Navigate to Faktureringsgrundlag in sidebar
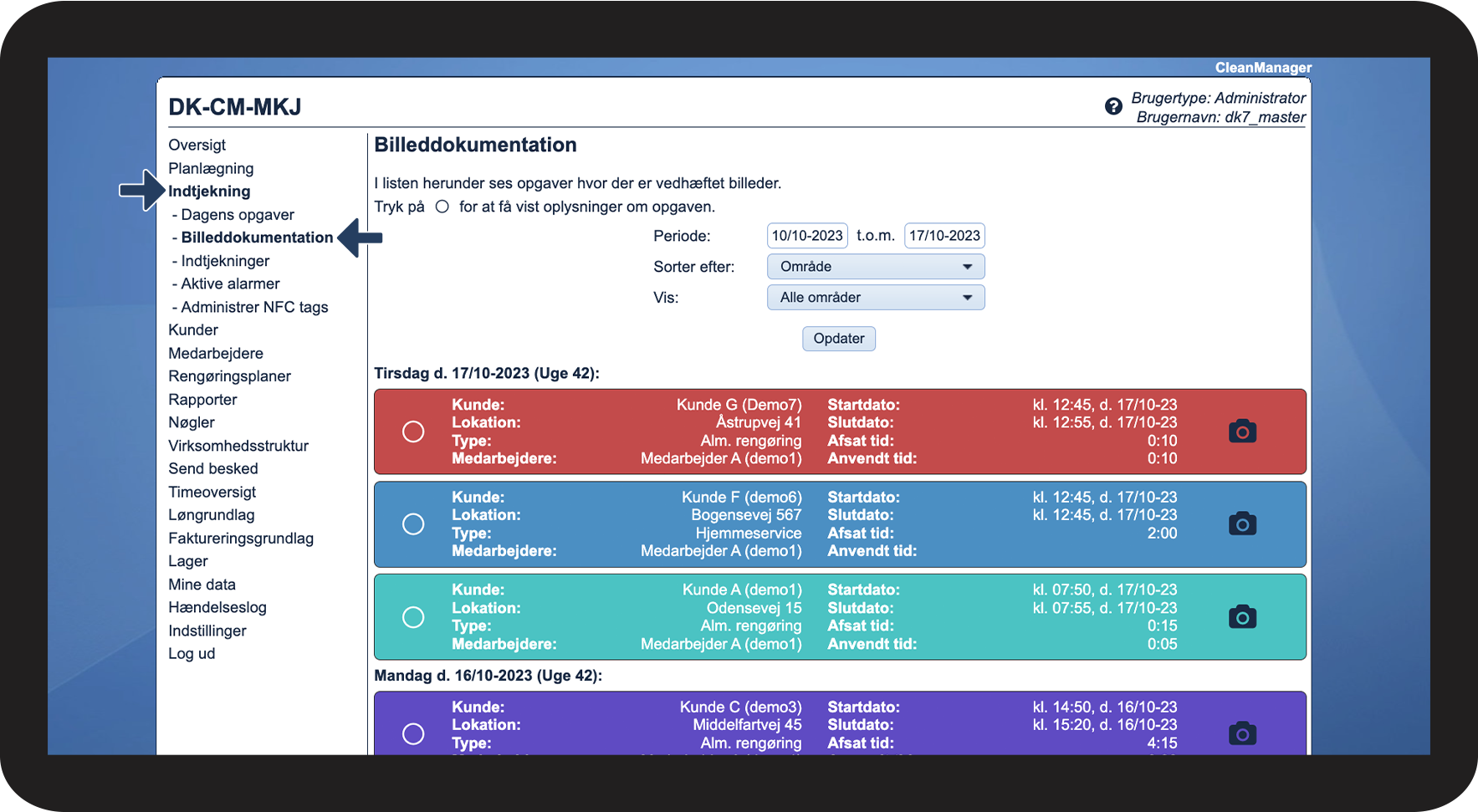Image resolution: width=1478 pixels, height=812 pixels. 241,539
